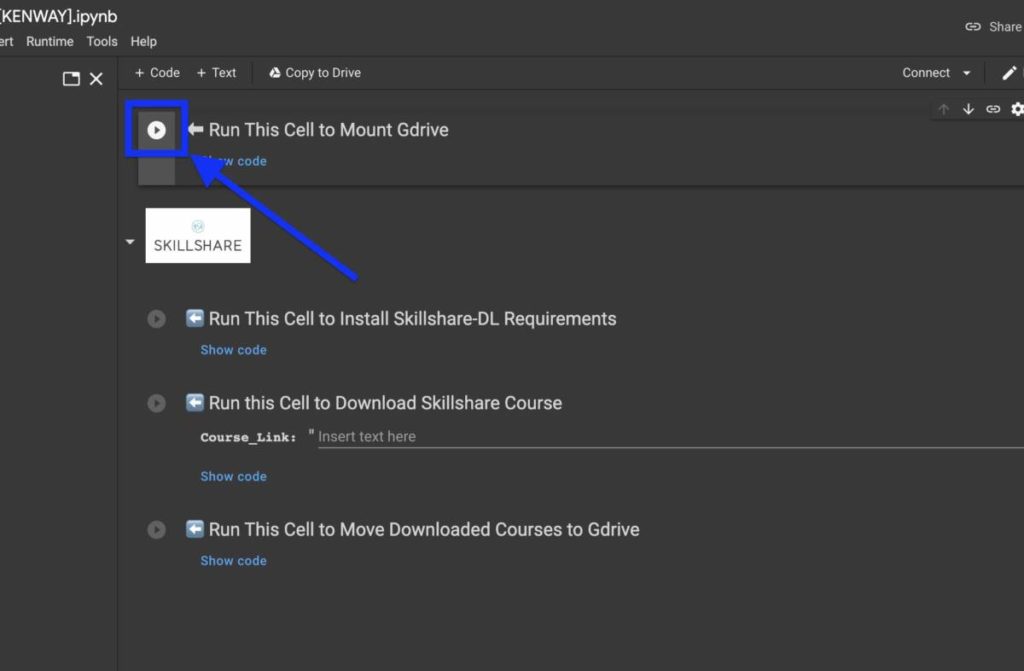Click the SKILLSHARE logo image
The height and width of the screenshot is (671, 1024).
pos(198,236)
